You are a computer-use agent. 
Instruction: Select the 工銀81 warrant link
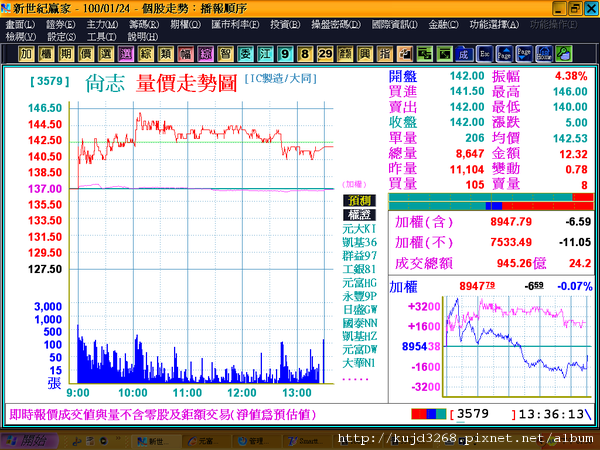tap(359, 269)
